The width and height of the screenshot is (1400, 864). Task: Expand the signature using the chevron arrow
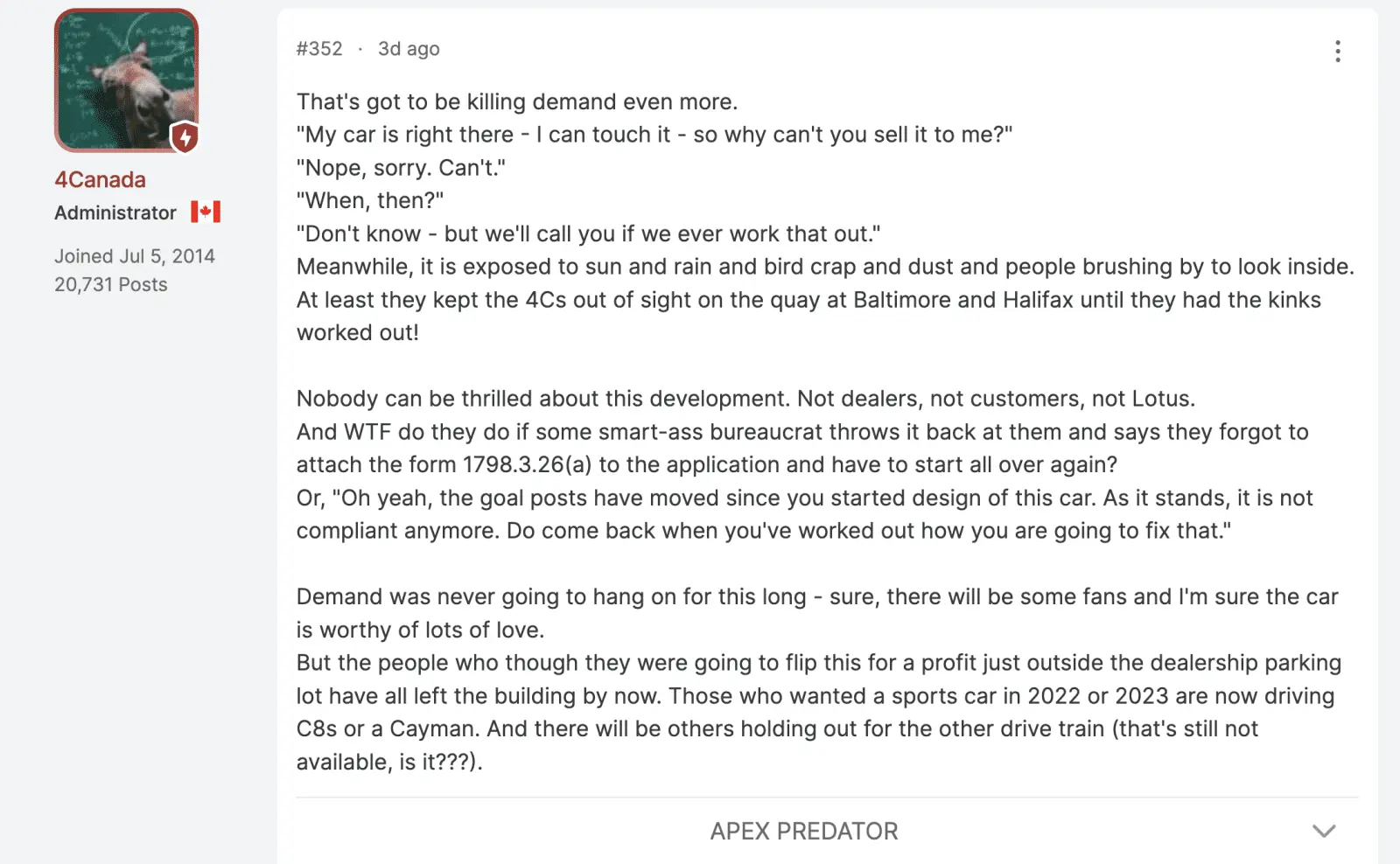click(x=1324, y=831)
